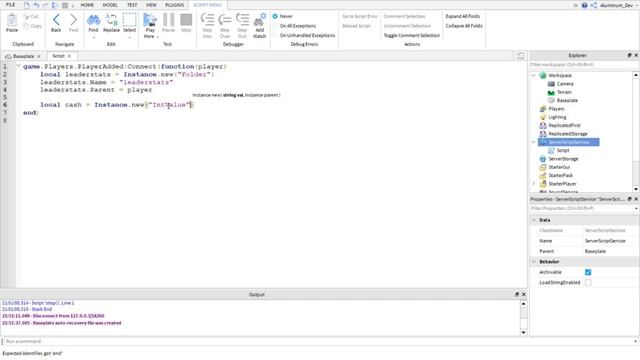Select Camera in Explorer tree
This screenshot has height=360, width=640.
click(565, 84)
